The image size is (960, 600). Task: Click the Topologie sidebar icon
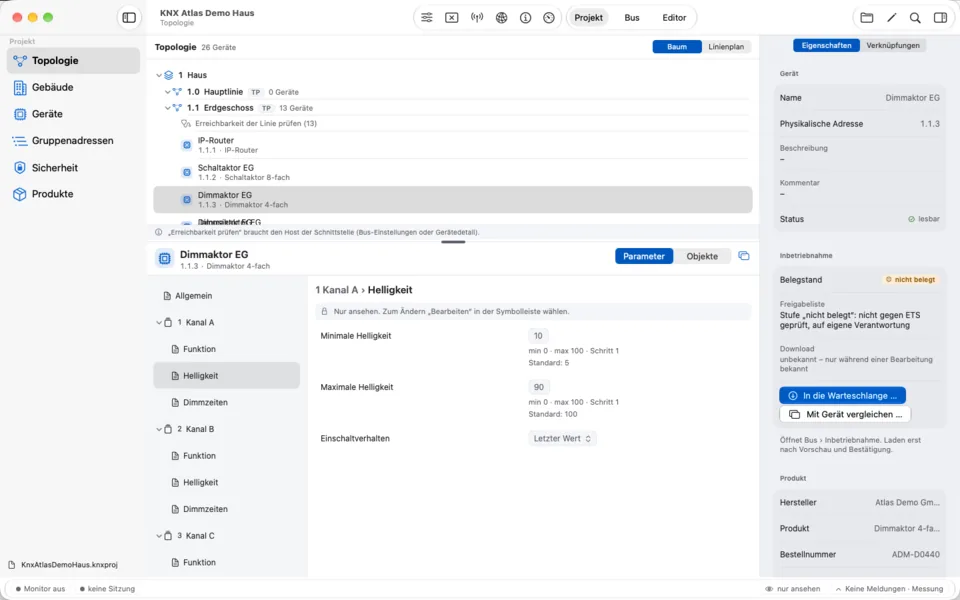(20, 61)
